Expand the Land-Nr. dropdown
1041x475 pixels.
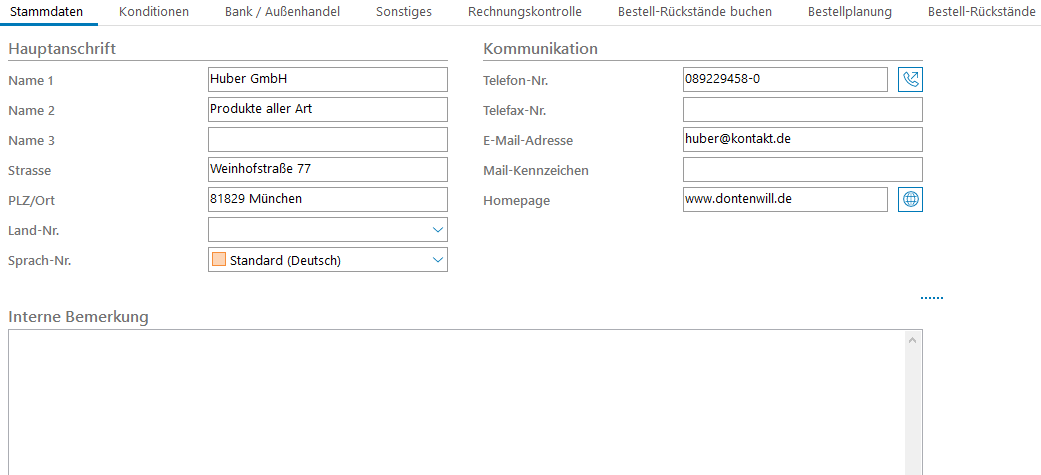[x=437, y=230]
